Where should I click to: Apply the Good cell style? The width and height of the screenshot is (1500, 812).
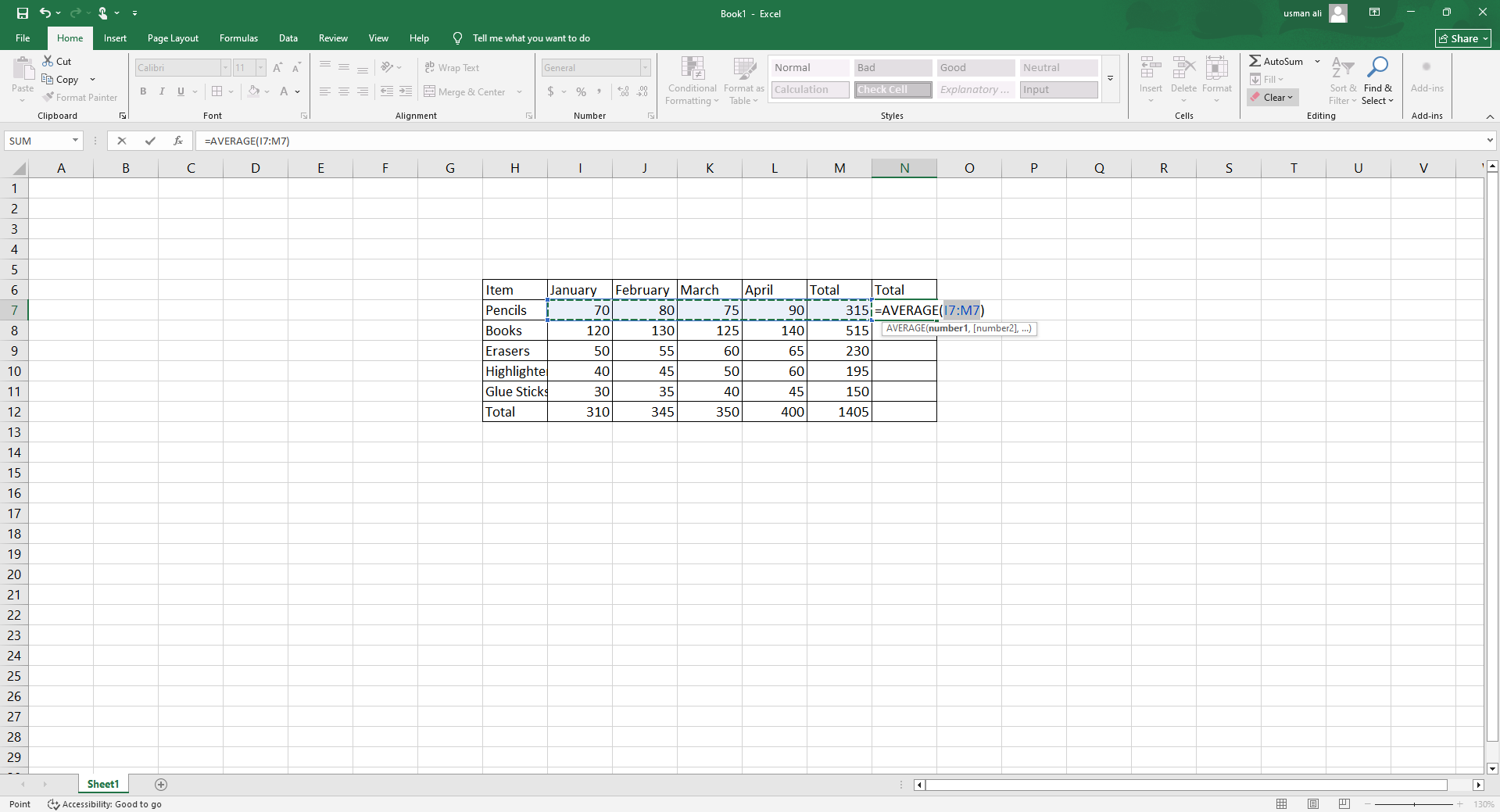click(976, 68)
